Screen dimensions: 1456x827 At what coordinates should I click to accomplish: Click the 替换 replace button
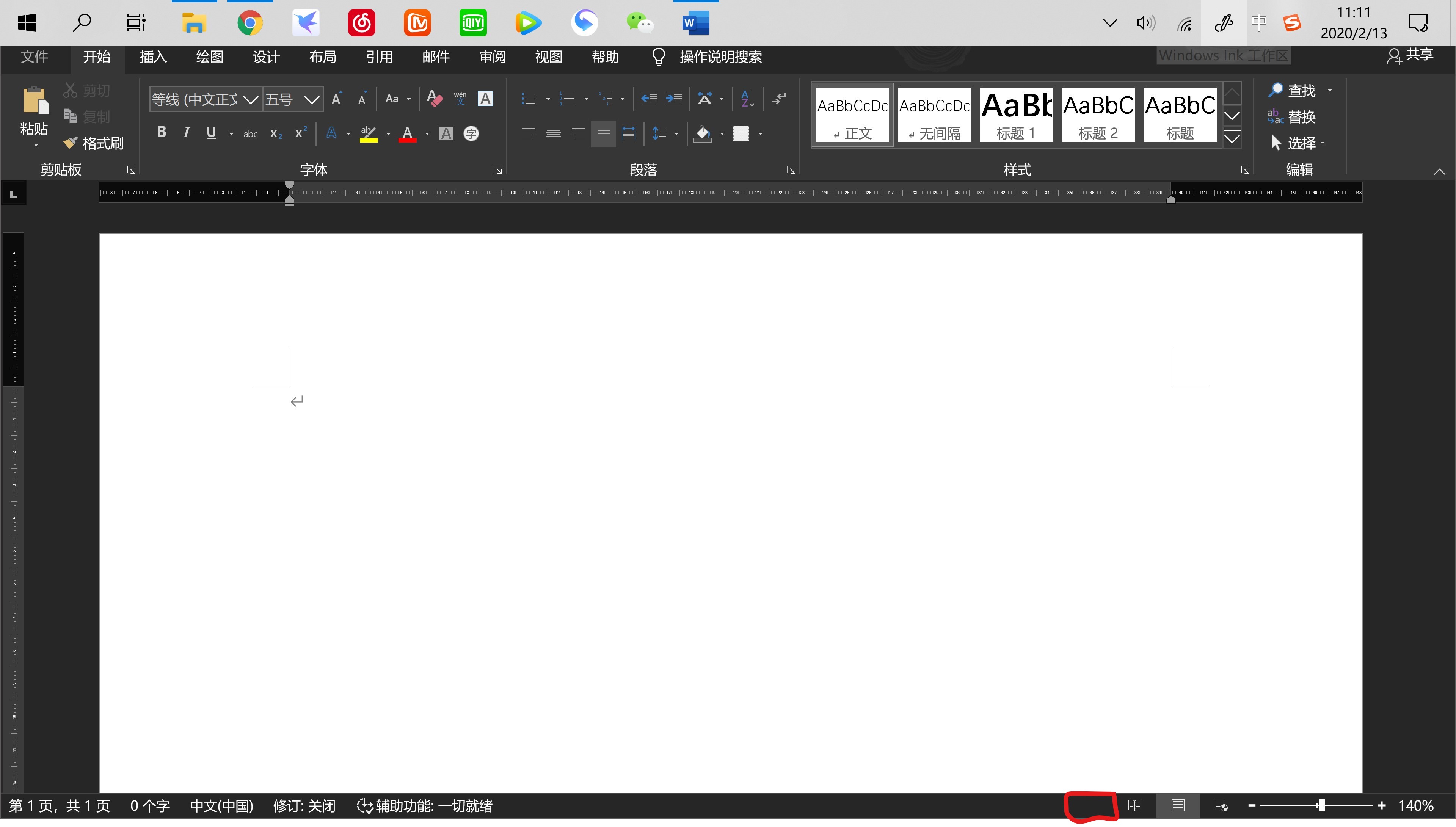1293,117
